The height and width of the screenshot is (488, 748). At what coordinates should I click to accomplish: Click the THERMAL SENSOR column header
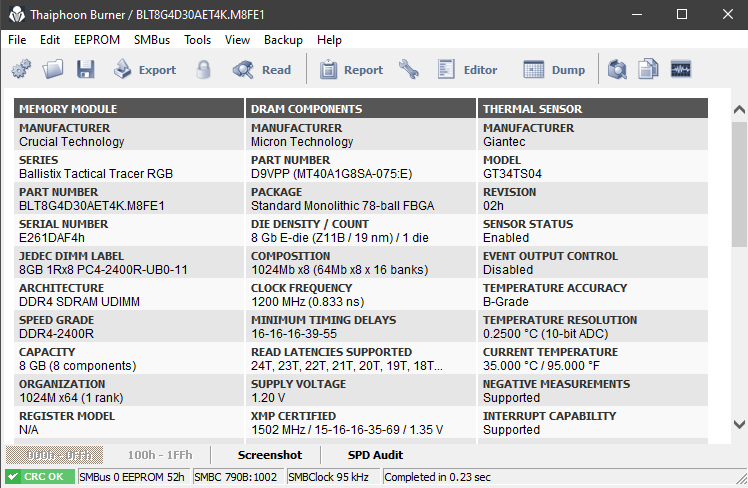[593, 109]
